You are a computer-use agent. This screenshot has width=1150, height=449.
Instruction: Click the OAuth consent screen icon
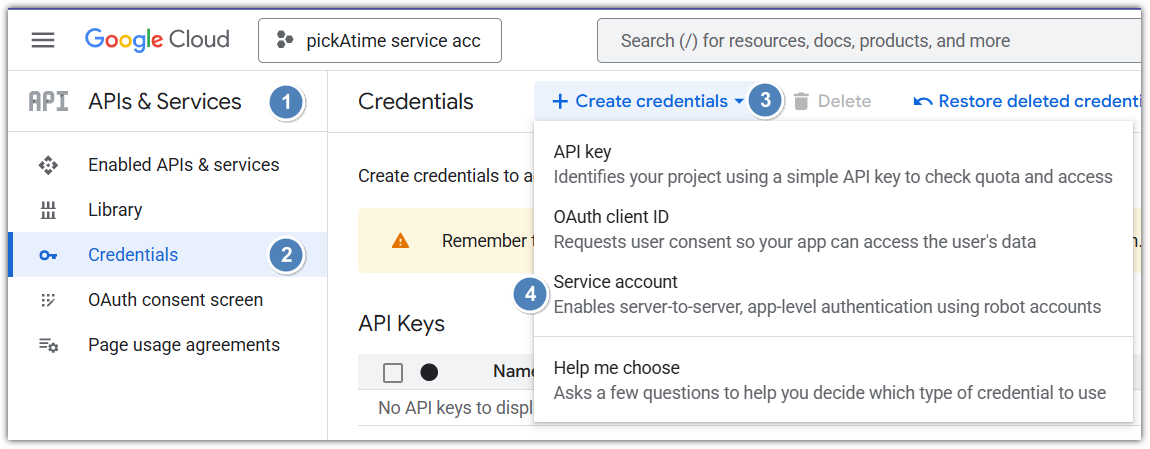[x=48, y=300]
